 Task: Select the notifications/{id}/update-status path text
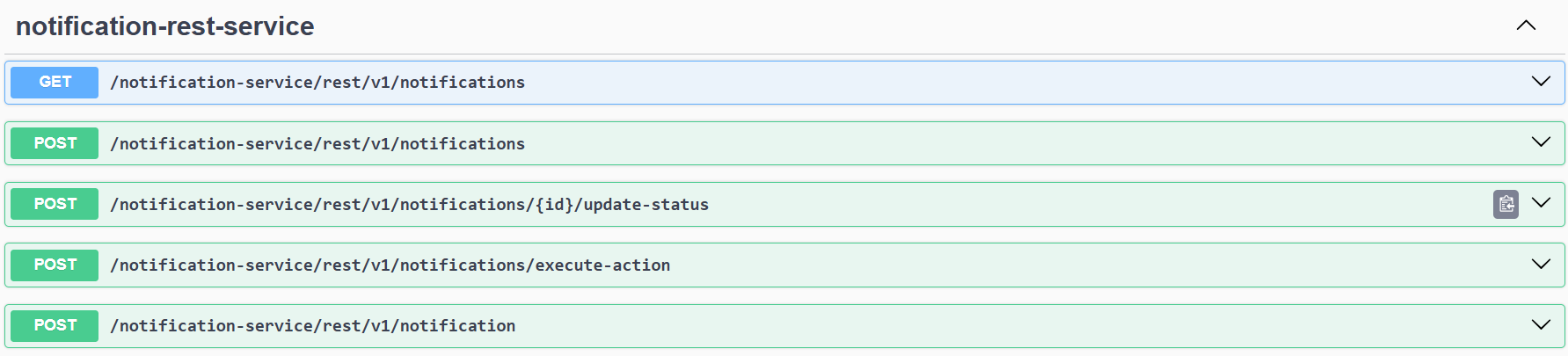pos(409,205)
